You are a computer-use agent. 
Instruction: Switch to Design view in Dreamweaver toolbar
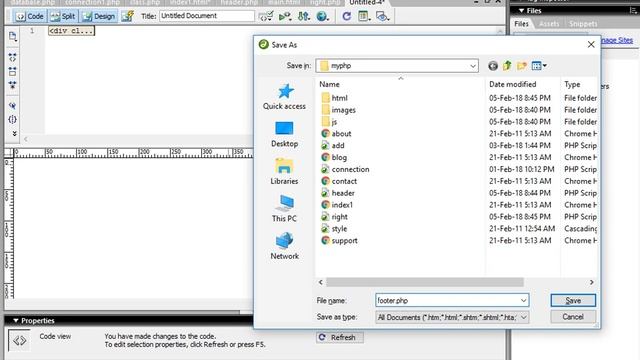coord(99,16)
